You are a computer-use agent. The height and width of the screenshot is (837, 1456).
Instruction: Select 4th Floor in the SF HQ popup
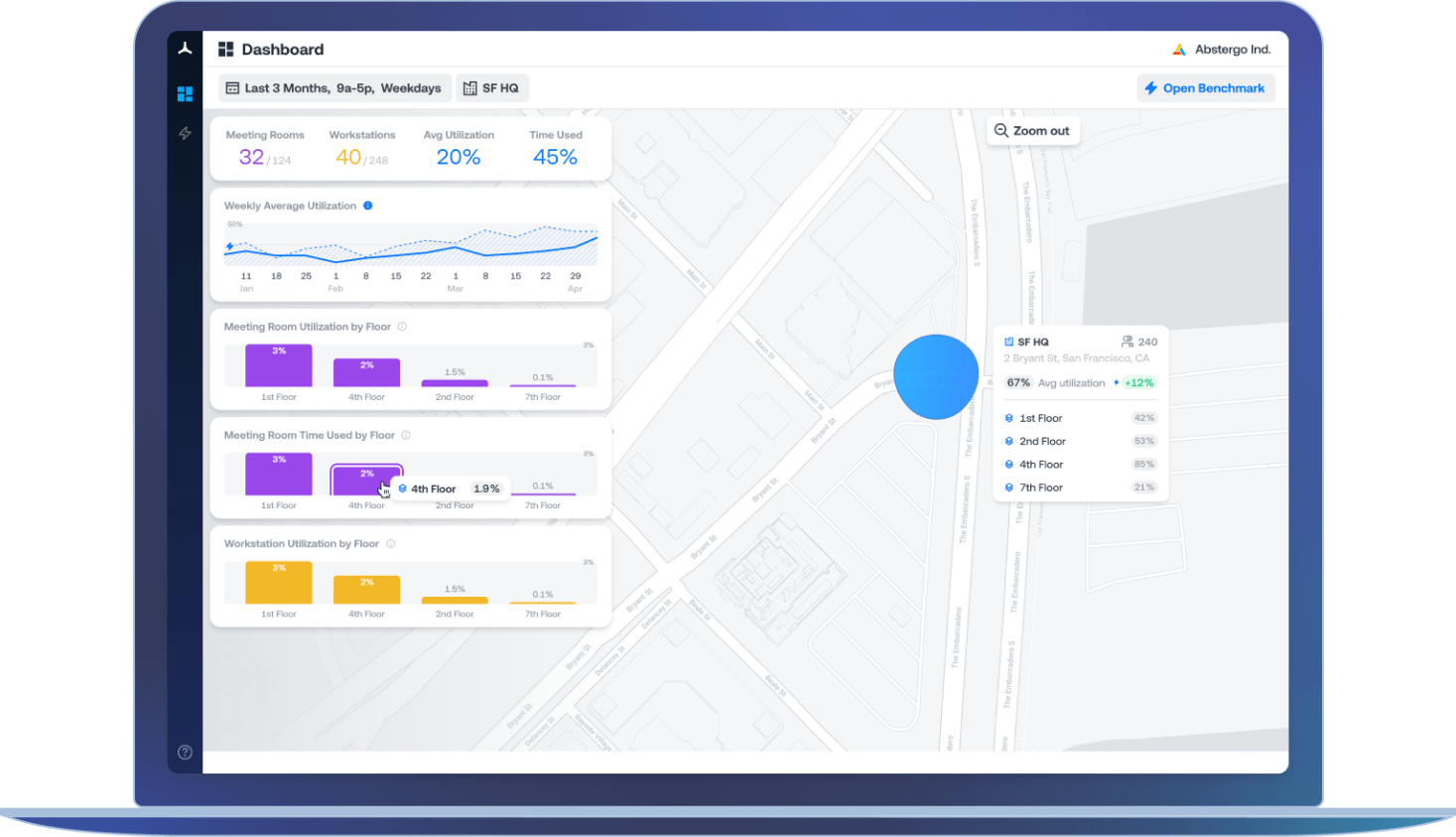pyautogui.click(x=1040, y=464)
